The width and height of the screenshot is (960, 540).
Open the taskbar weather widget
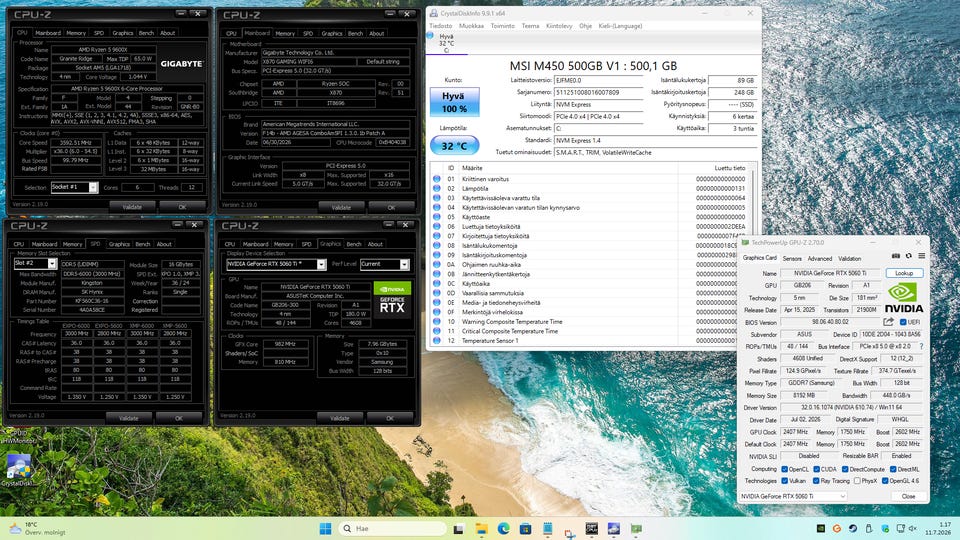(x=38, y=528)
